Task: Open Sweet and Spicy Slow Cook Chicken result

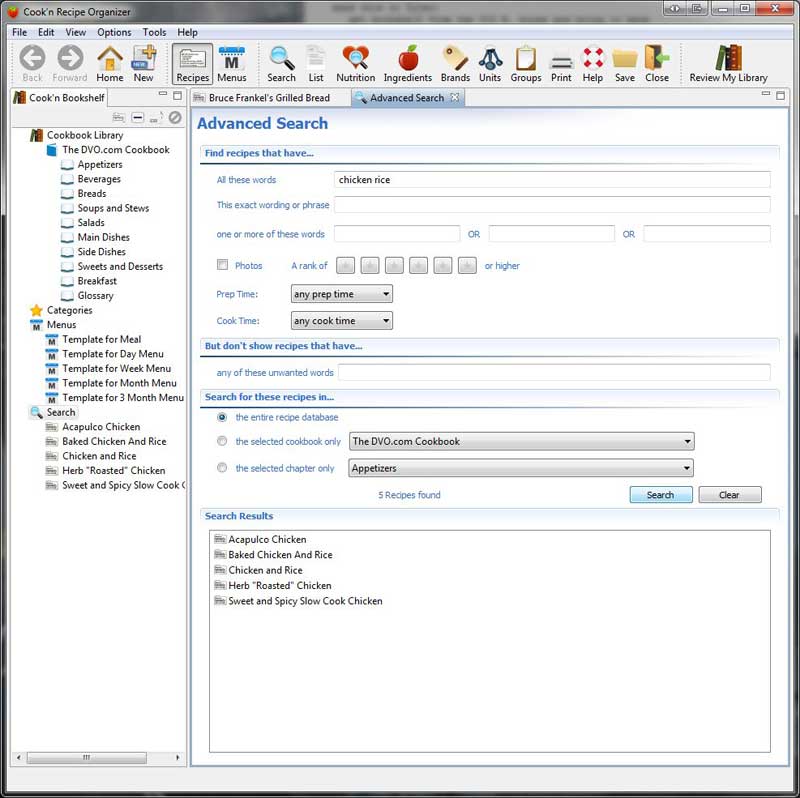Action: click(305, 601)
